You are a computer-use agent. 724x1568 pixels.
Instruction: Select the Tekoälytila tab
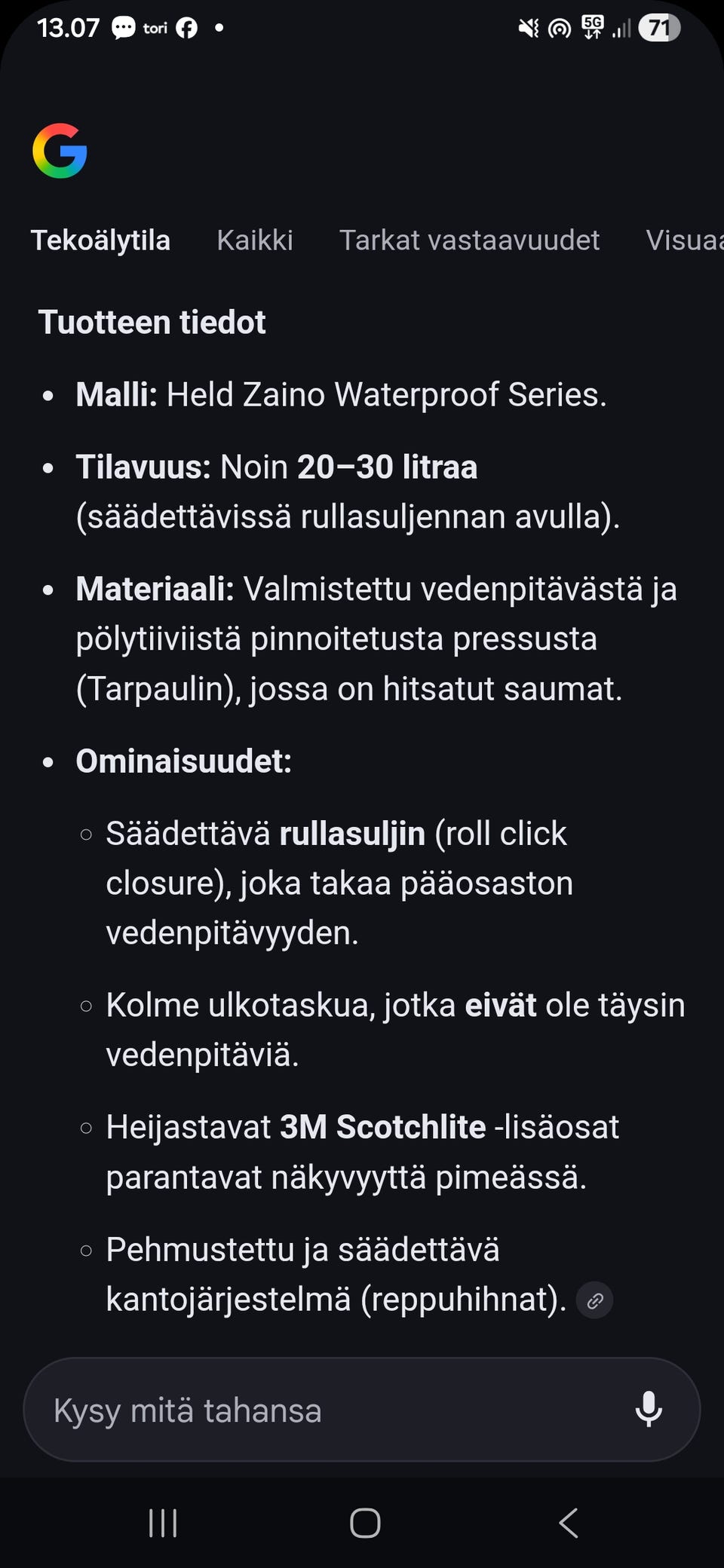coord(100,240)
